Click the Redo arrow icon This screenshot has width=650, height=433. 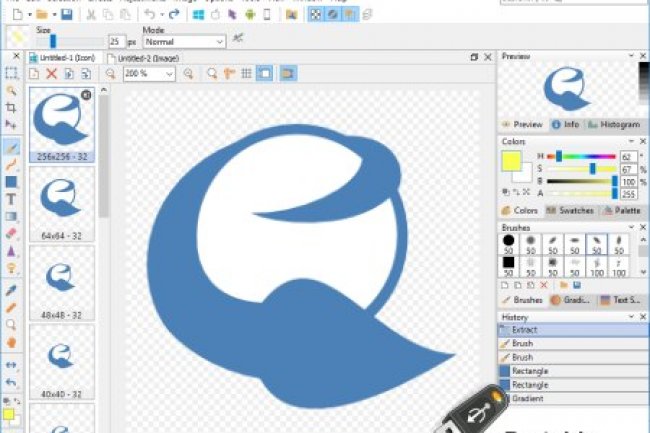pos(174,15)
